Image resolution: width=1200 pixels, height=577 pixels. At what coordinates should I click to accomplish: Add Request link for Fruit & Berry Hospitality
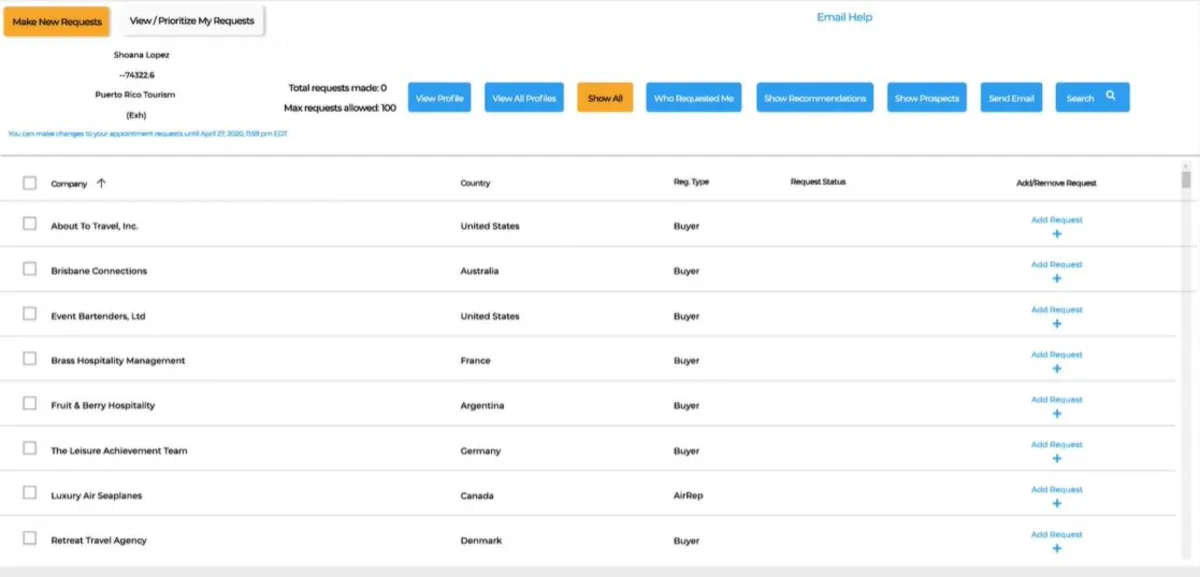[1057, 400]
